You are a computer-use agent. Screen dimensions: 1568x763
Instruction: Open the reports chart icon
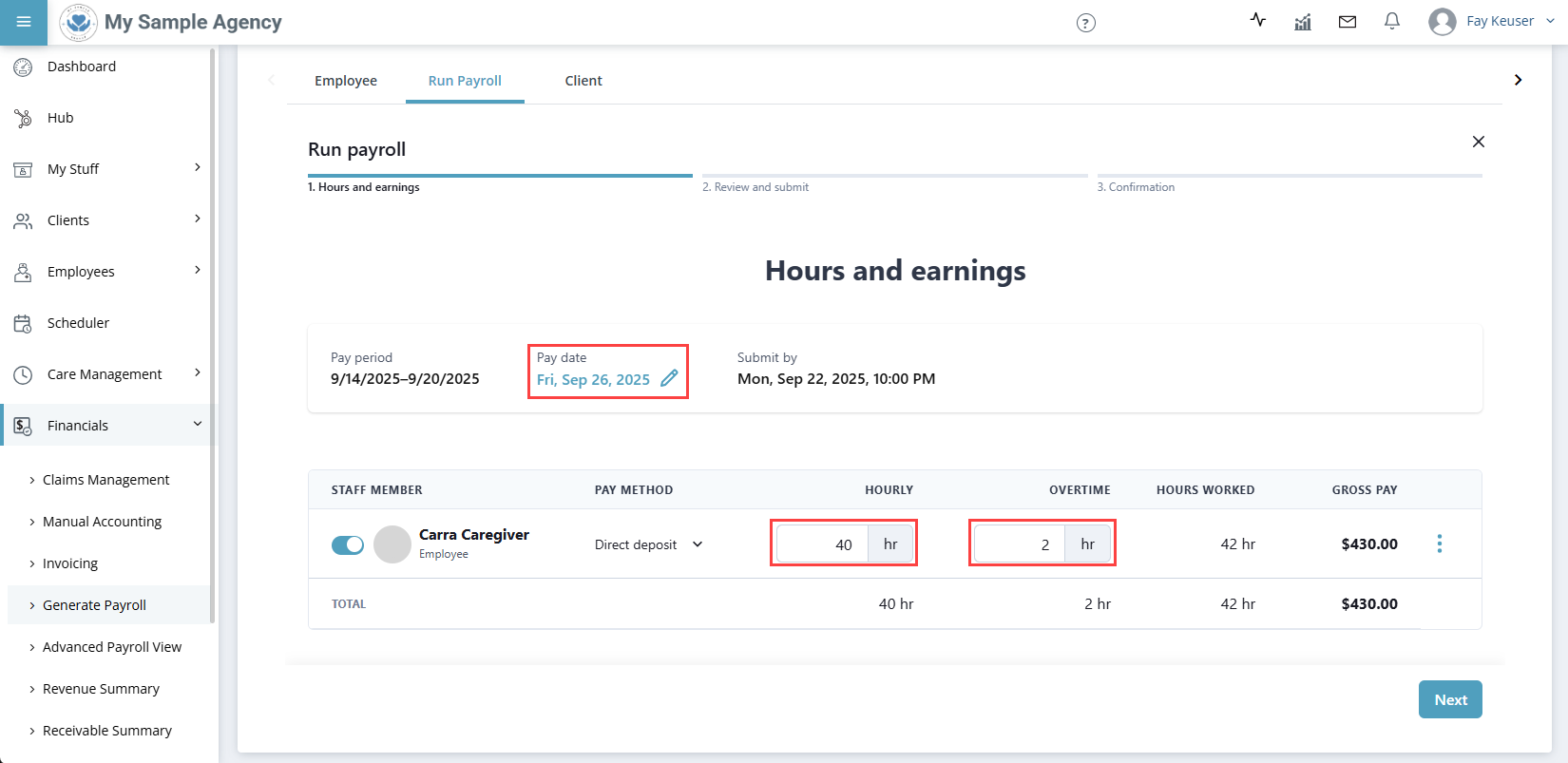(1303, 22)
